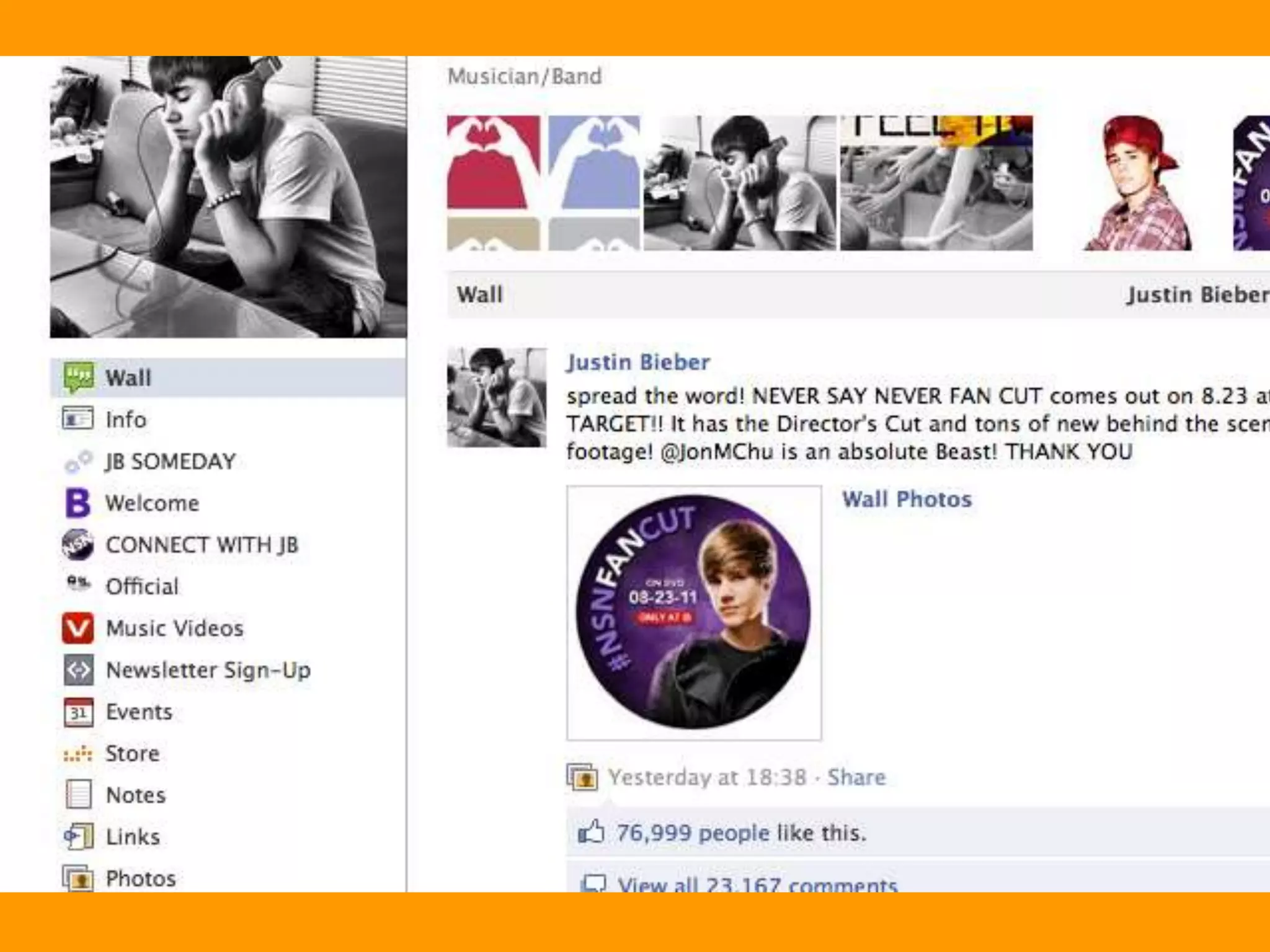Open the Info card icon in sidebar

78,419
